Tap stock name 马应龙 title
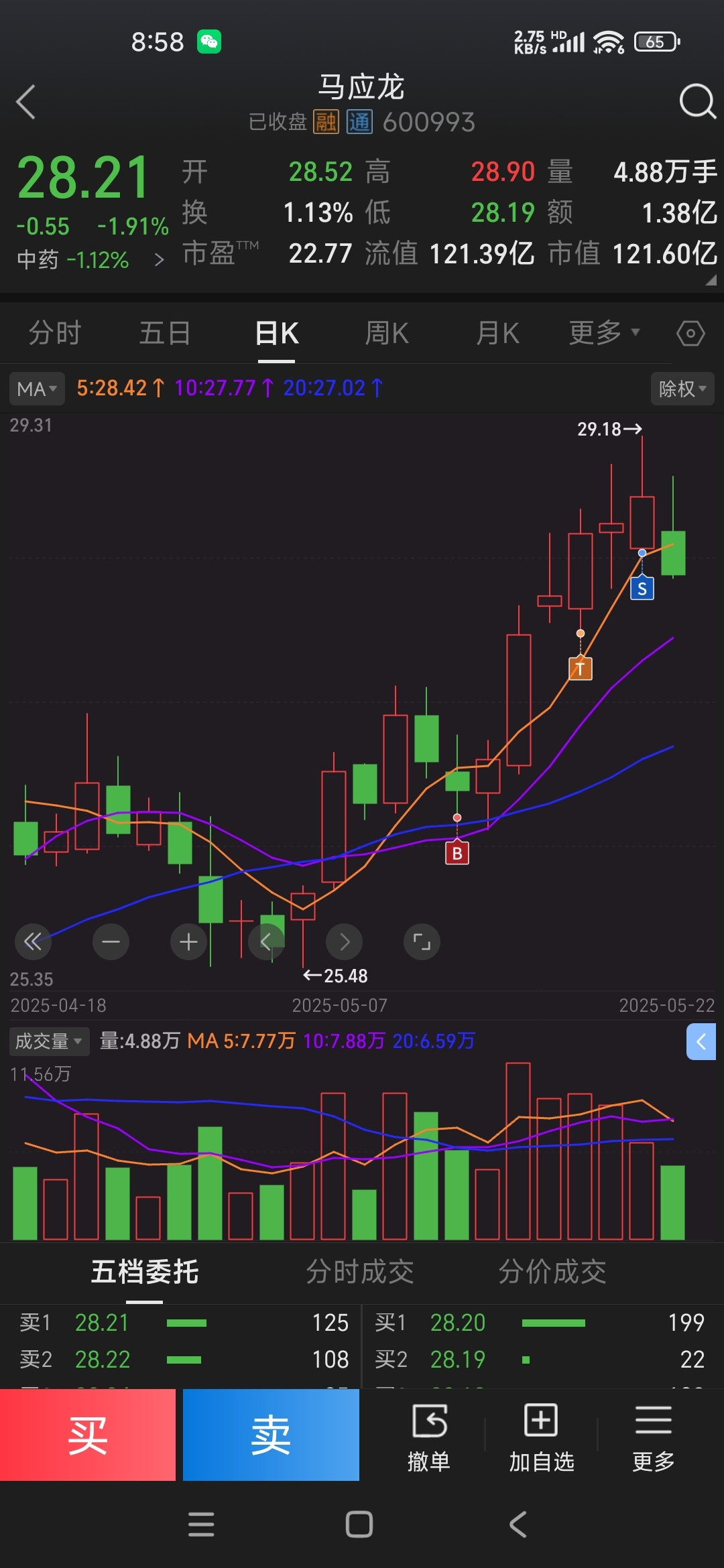 click(361, 87)
